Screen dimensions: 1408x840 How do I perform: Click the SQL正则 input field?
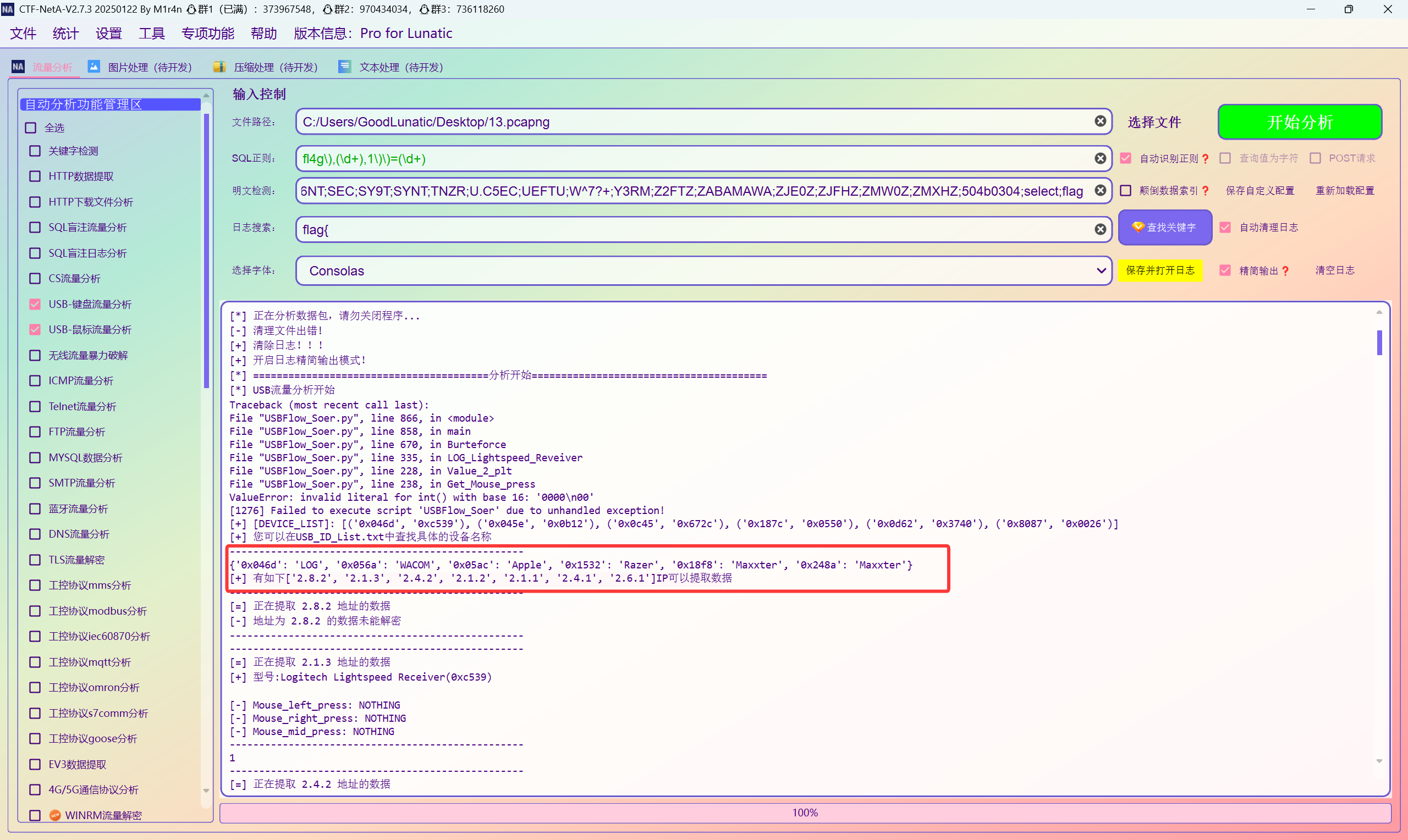[x=703, y=158]
